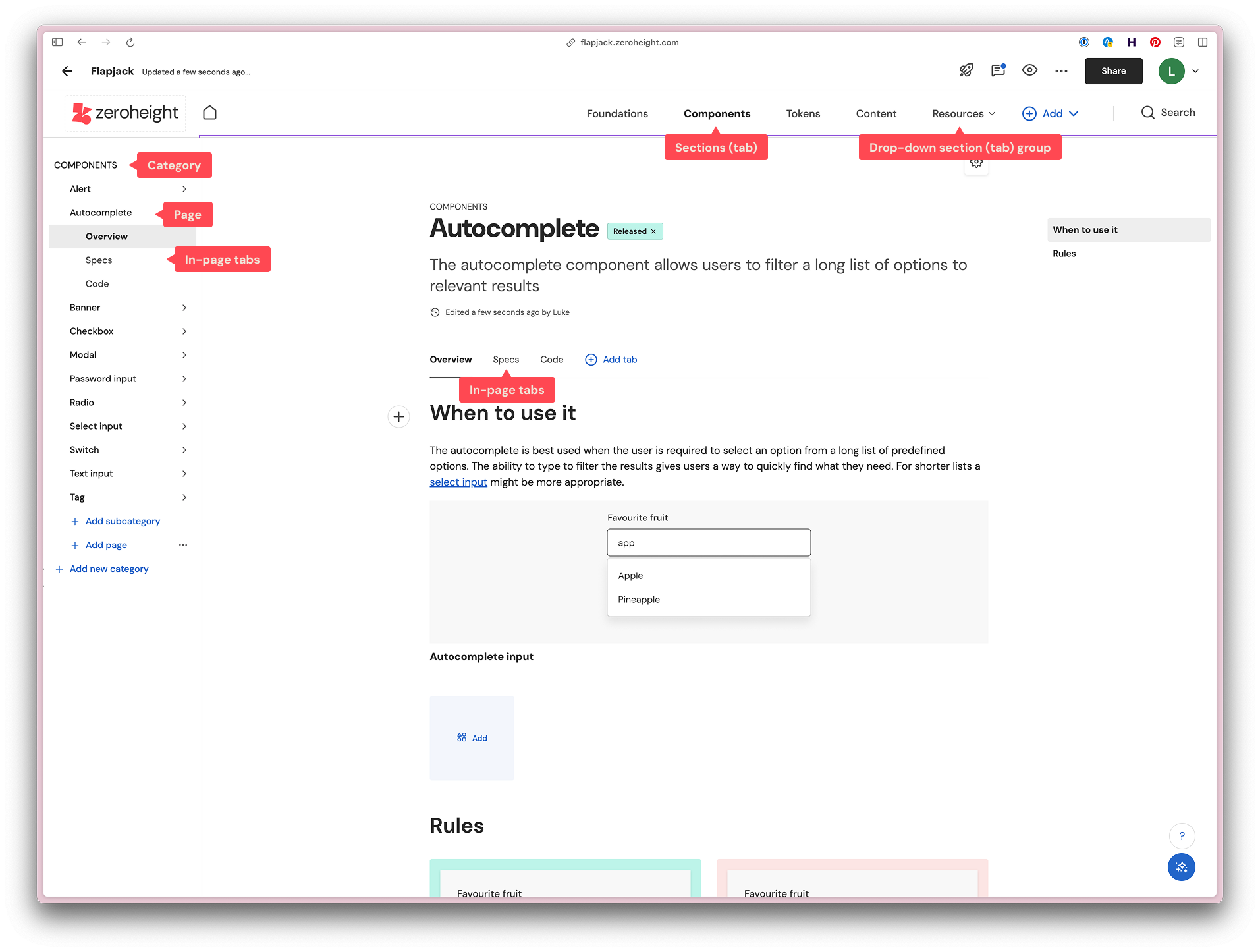This screenshot has height=952, width=1260.
Task: Toggle the browser sidebar panel icon
Action: pyautogui.click(x=57, y=42)
